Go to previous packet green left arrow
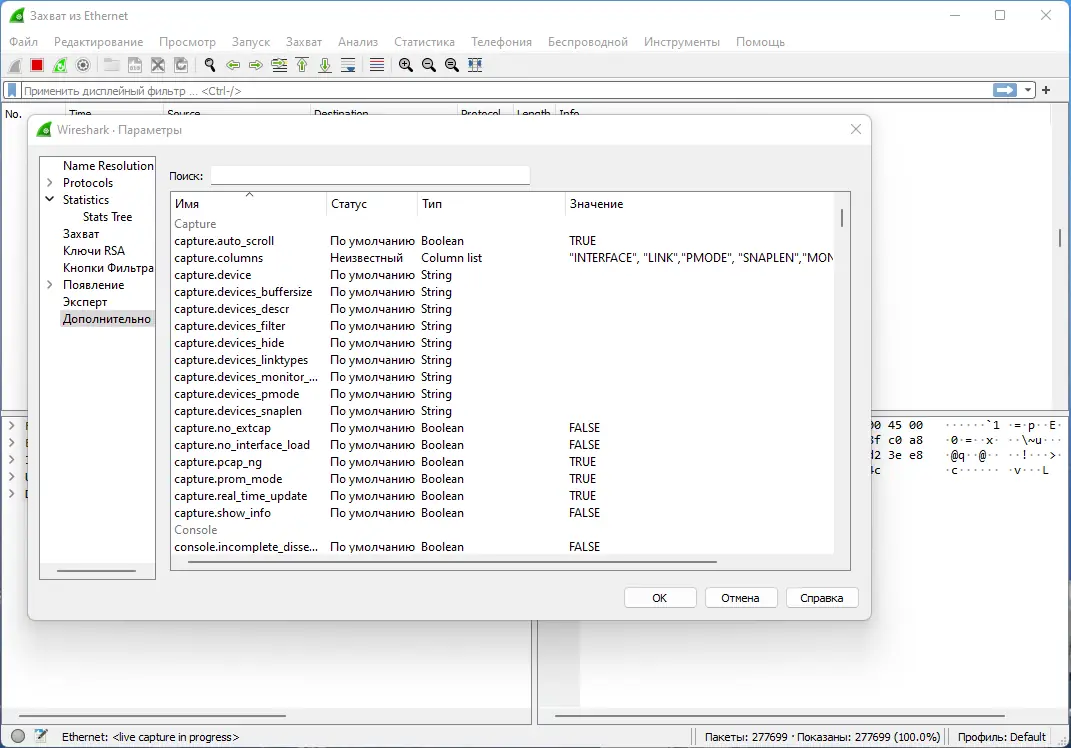Viewport: 1071px width, 748px height. click(233, 65)
